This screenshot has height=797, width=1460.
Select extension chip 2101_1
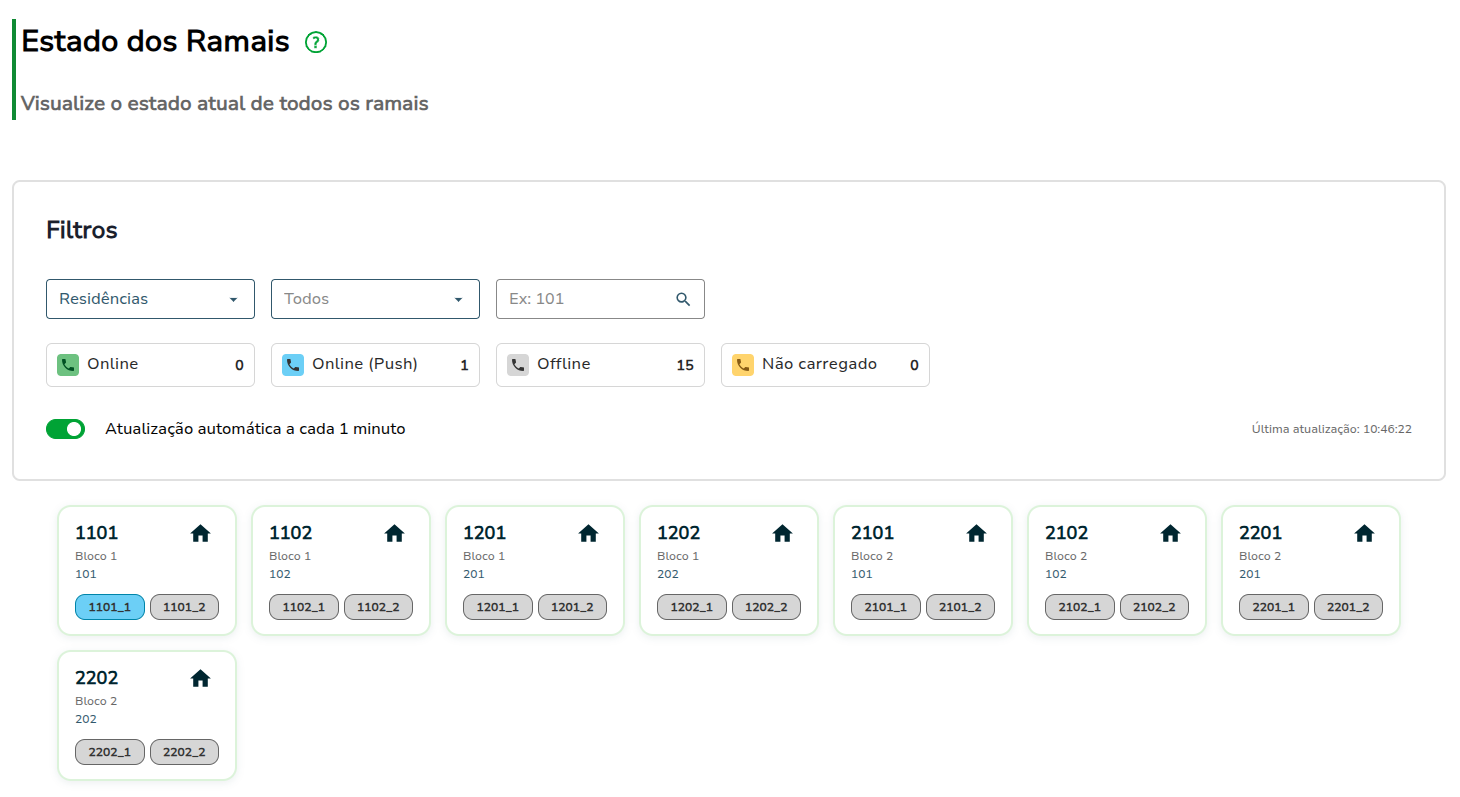[x=886, y=607]
